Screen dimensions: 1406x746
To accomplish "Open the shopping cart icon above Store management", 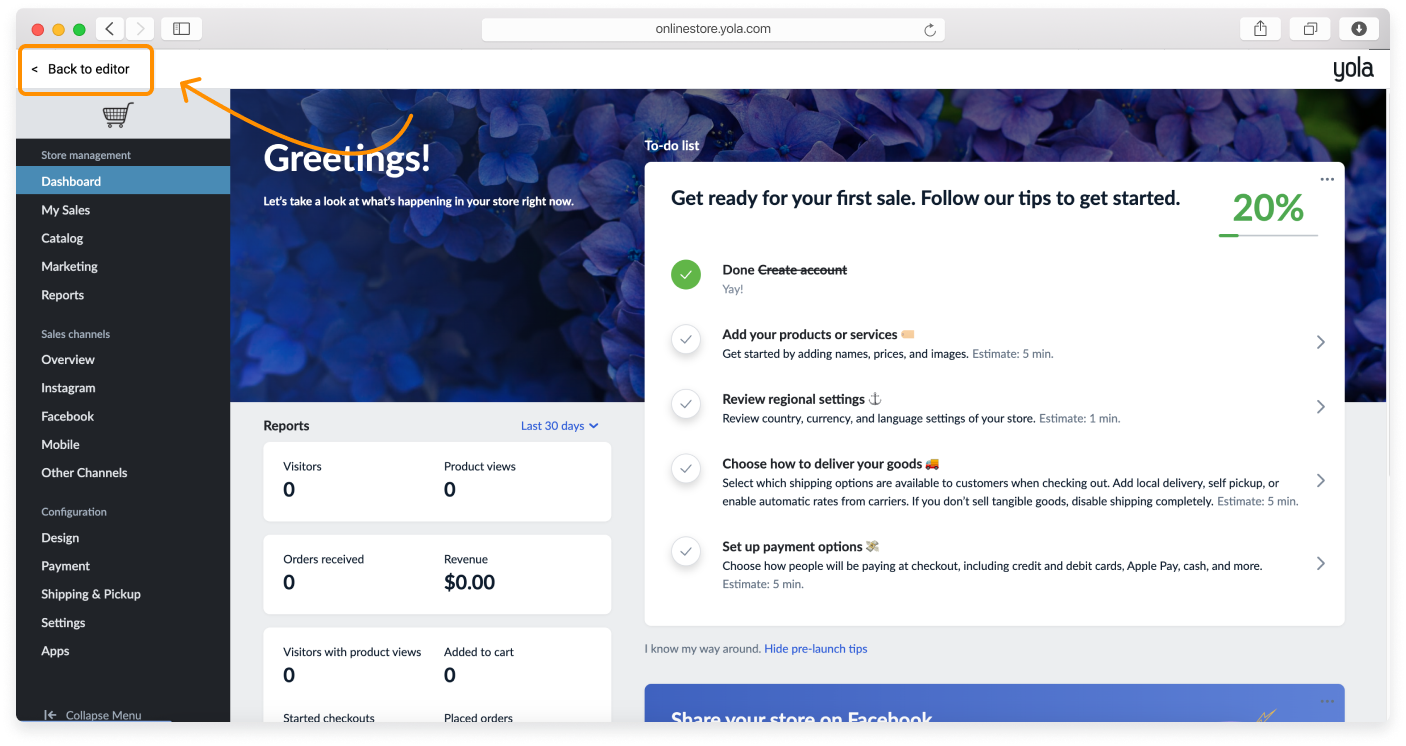I will [117, 114].
